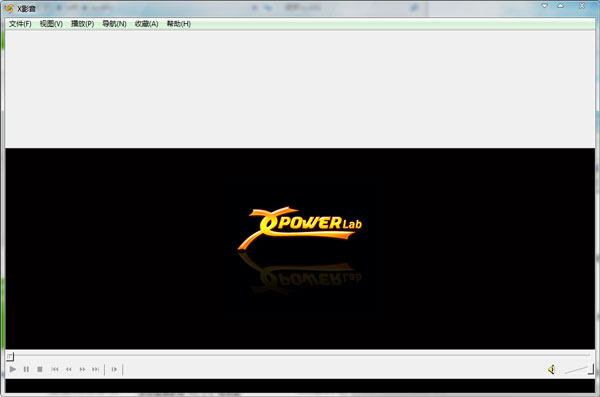Minimize the window with the down-arrow button

pos(545,6)
